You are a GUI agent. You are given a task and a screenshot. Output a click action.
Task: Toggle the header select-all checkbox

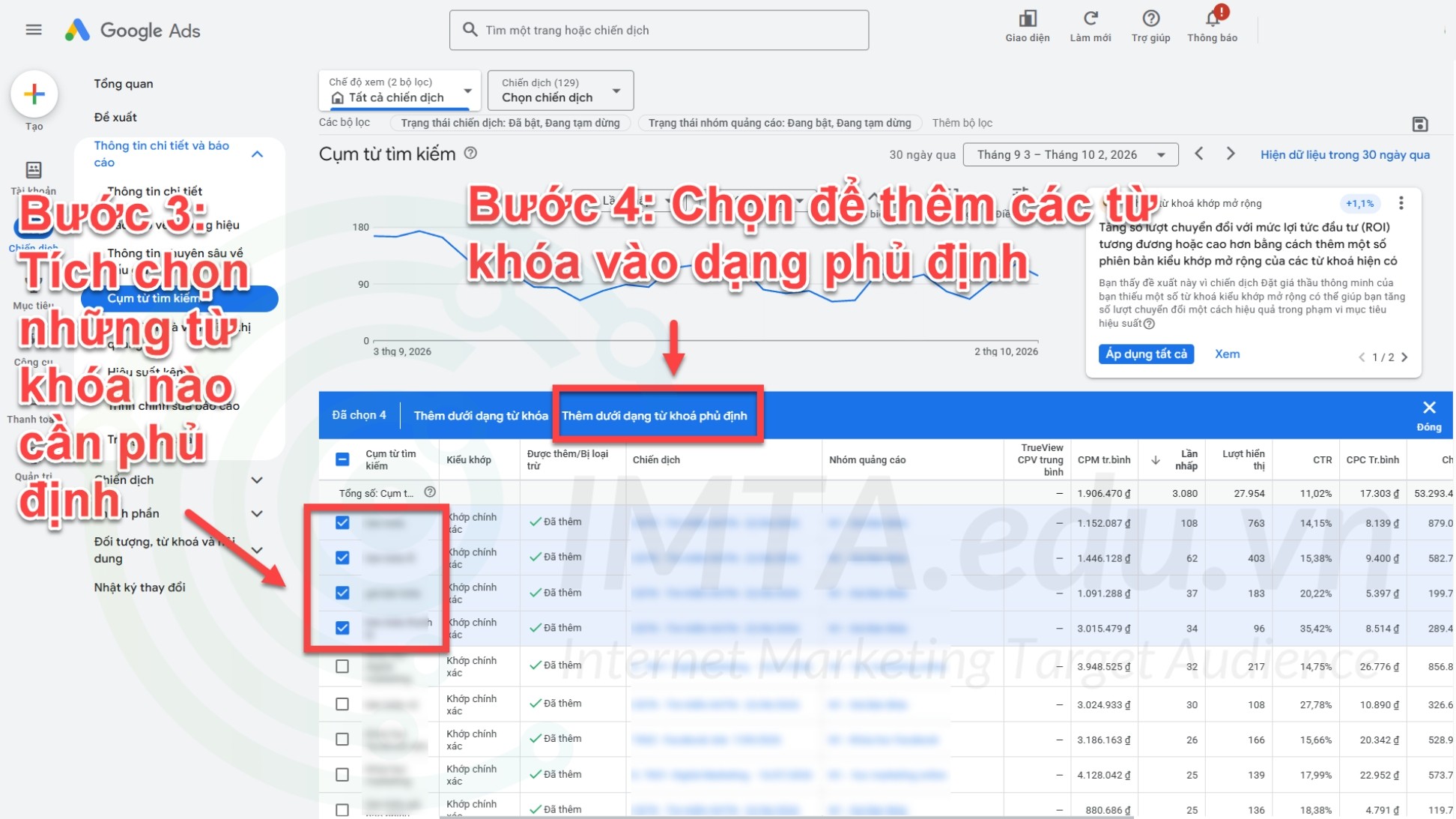342,459
